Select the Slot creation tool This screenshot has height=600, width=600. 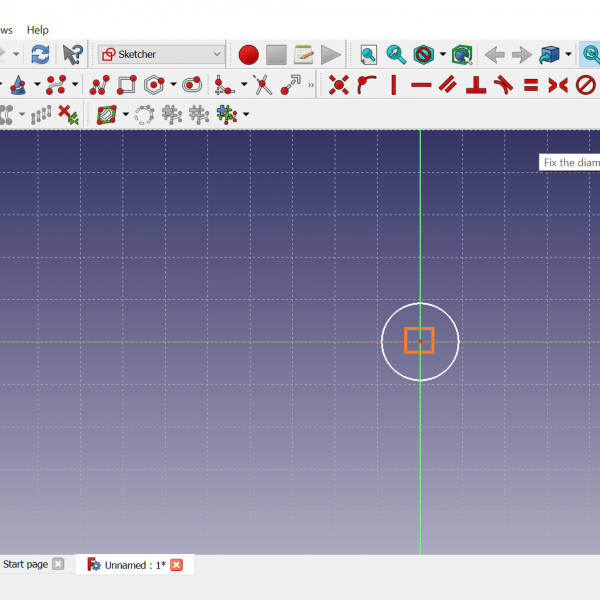[191, 85]
